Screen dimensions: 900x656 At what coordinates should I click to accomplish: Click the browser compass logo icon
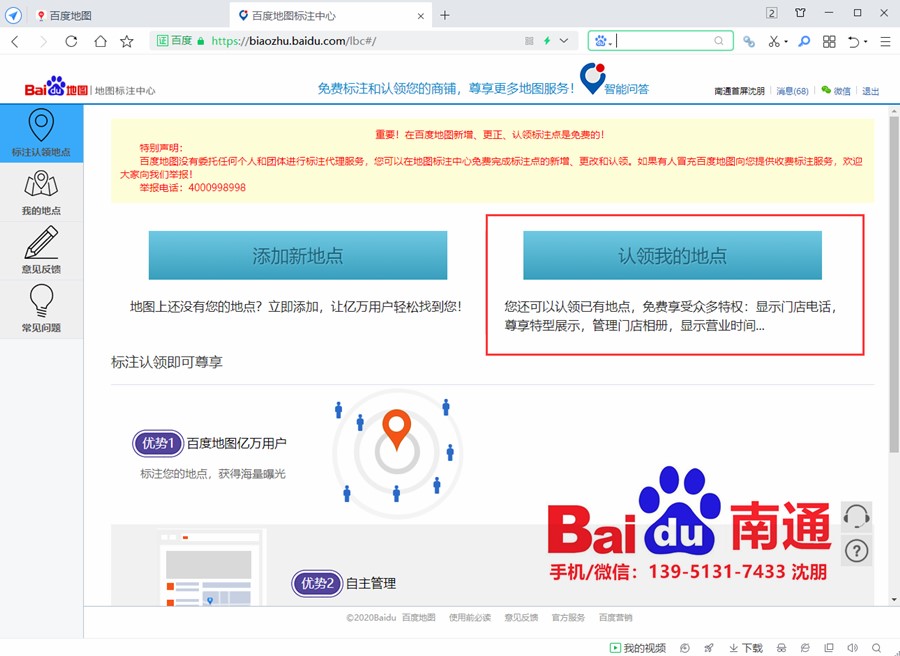tap(13, 15)
